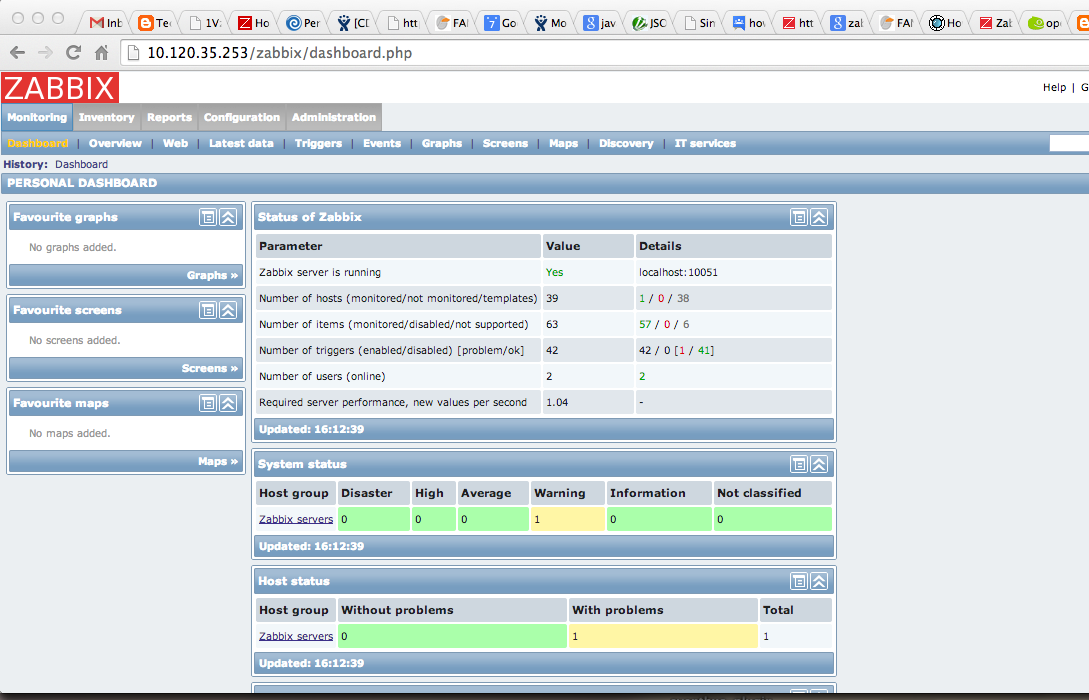
Task: Open the Status of Zabbix widget menu icon
Action: click(x=799, y=217)
